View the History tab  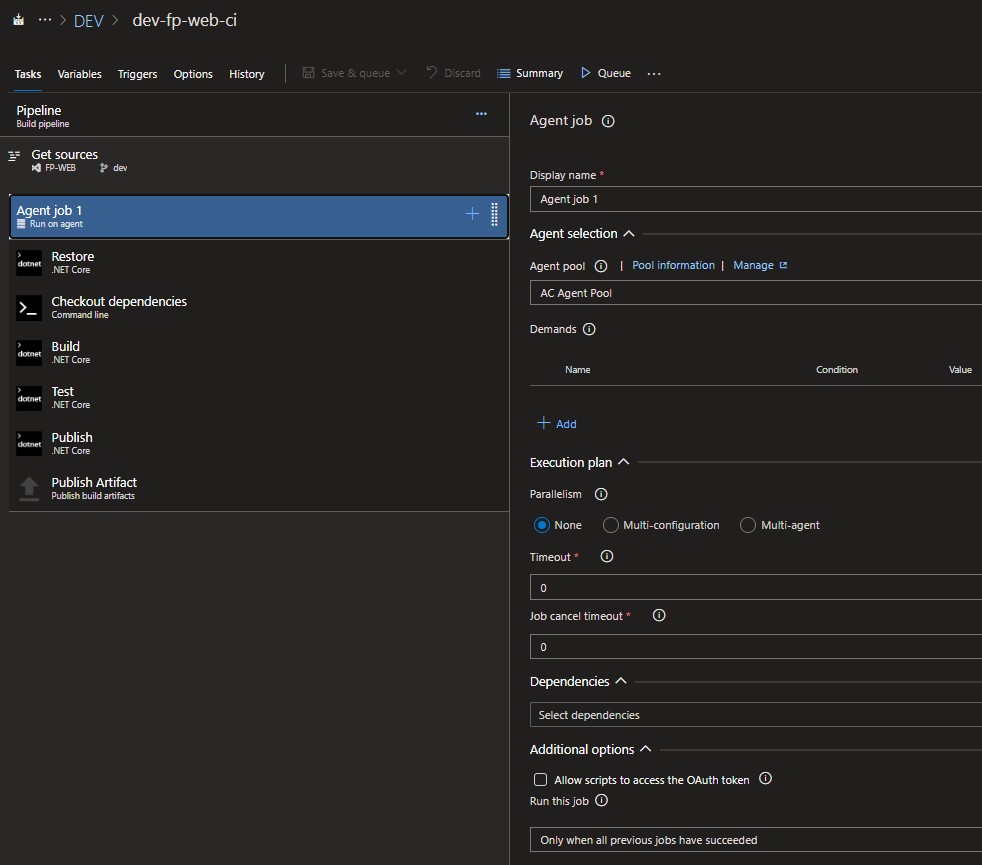tap(247, 74)
